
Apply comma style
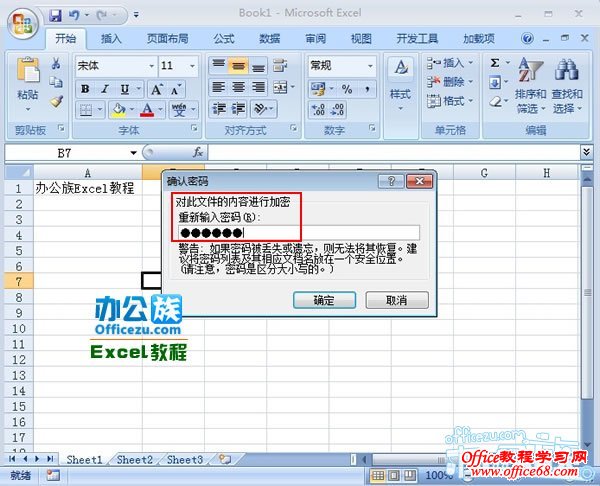point(367,89)
